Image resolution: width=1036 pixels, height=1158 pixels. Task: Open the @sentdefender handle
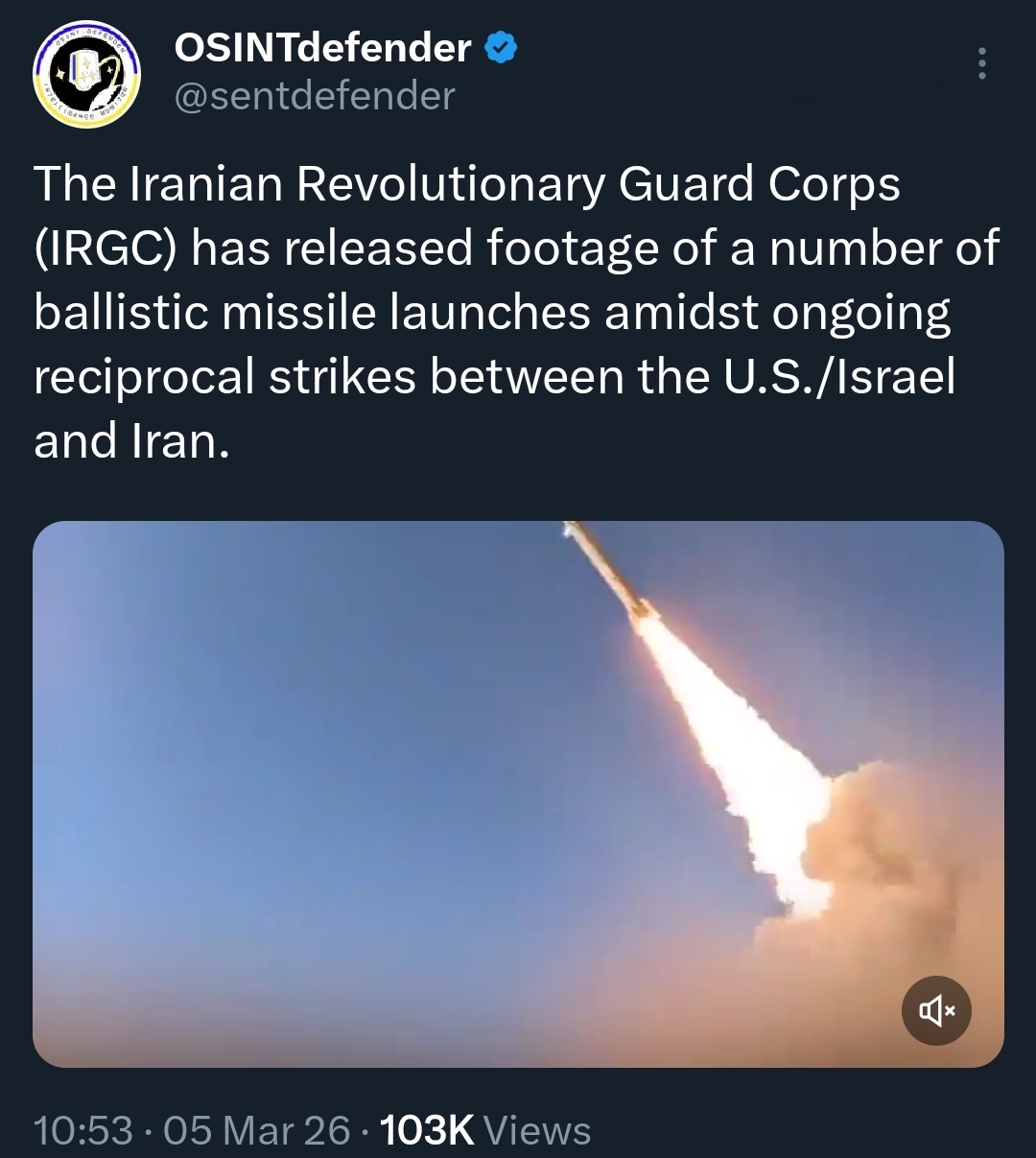click(314, 96)
